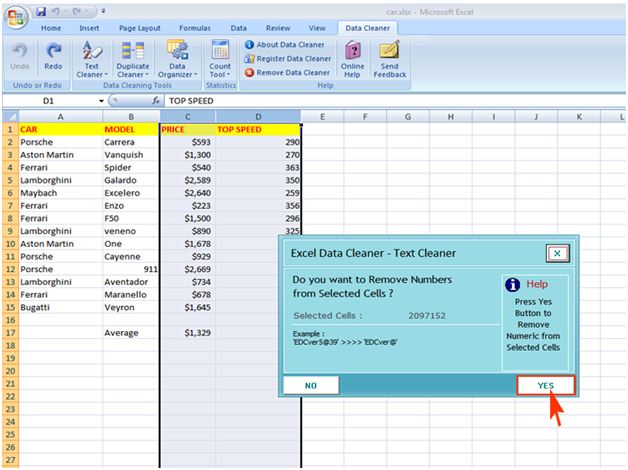Click the TOP SPEED header cell
The image size is (628, 470).
[258, 129]
